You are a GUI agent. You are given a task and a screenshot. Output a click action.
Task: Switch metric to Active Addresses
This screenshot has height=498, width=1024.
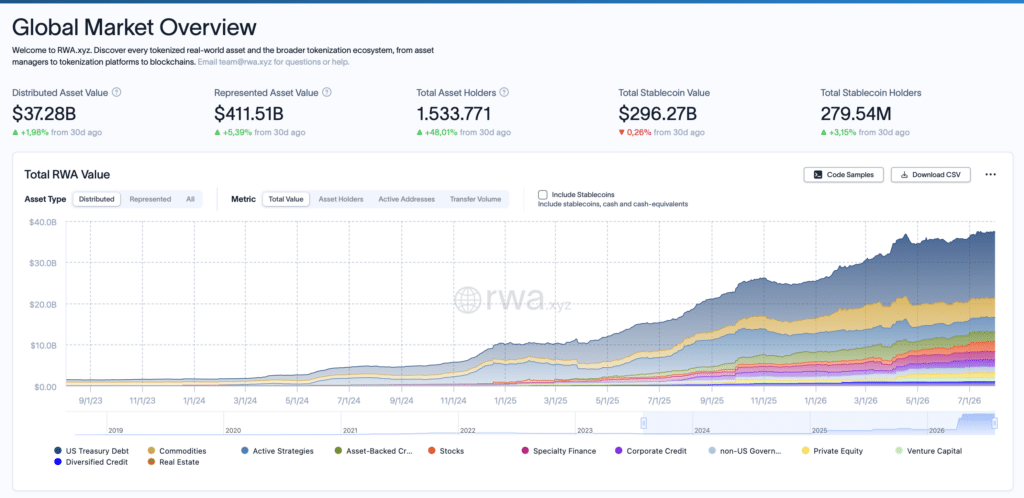406,199
